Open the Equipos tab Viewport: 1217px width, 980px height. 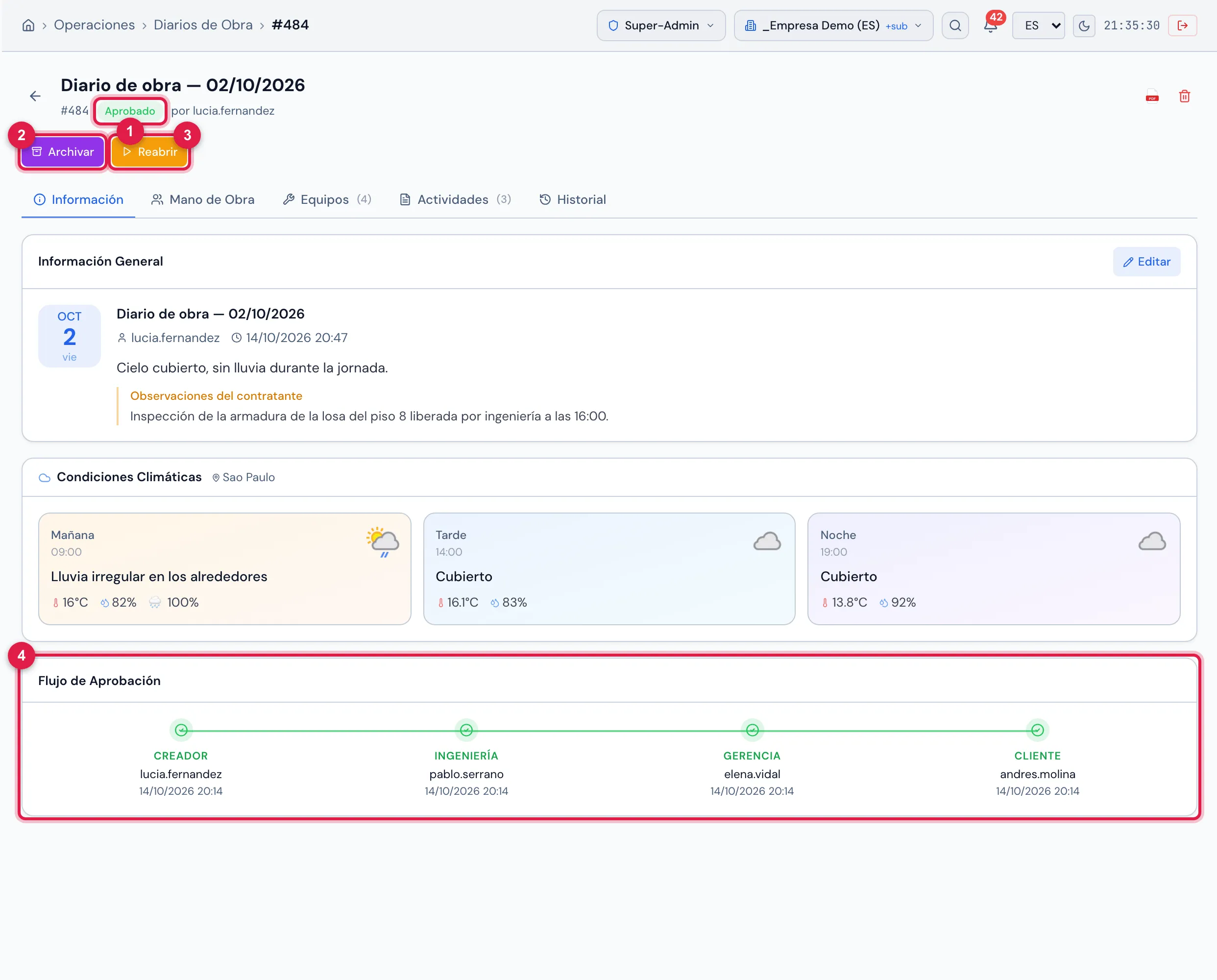327,199
